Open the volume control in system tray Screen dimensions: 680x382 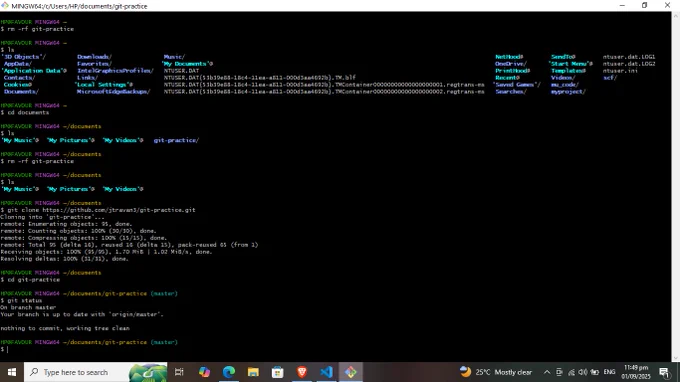pyautogui.click(x=582, y=372)
